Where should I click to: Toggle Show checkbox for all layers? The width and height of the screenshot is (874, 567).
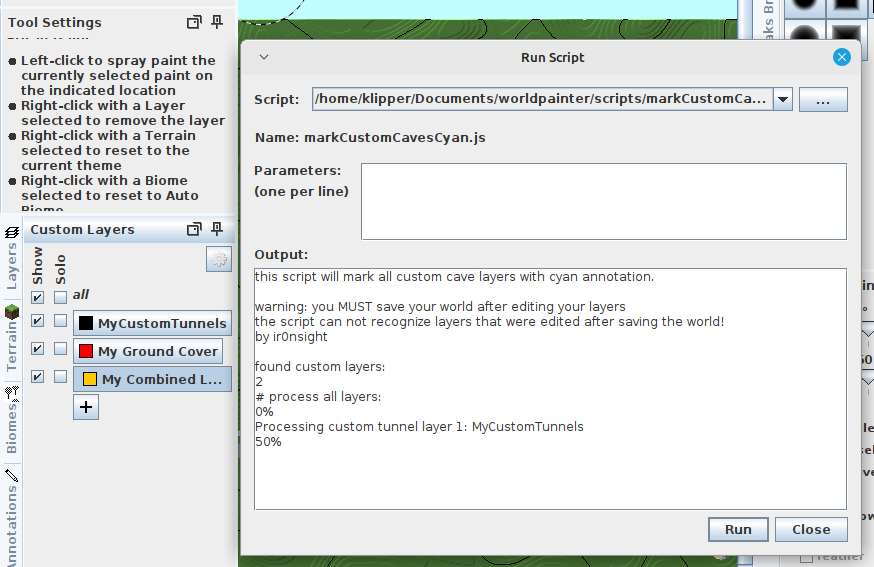(37, 297)
